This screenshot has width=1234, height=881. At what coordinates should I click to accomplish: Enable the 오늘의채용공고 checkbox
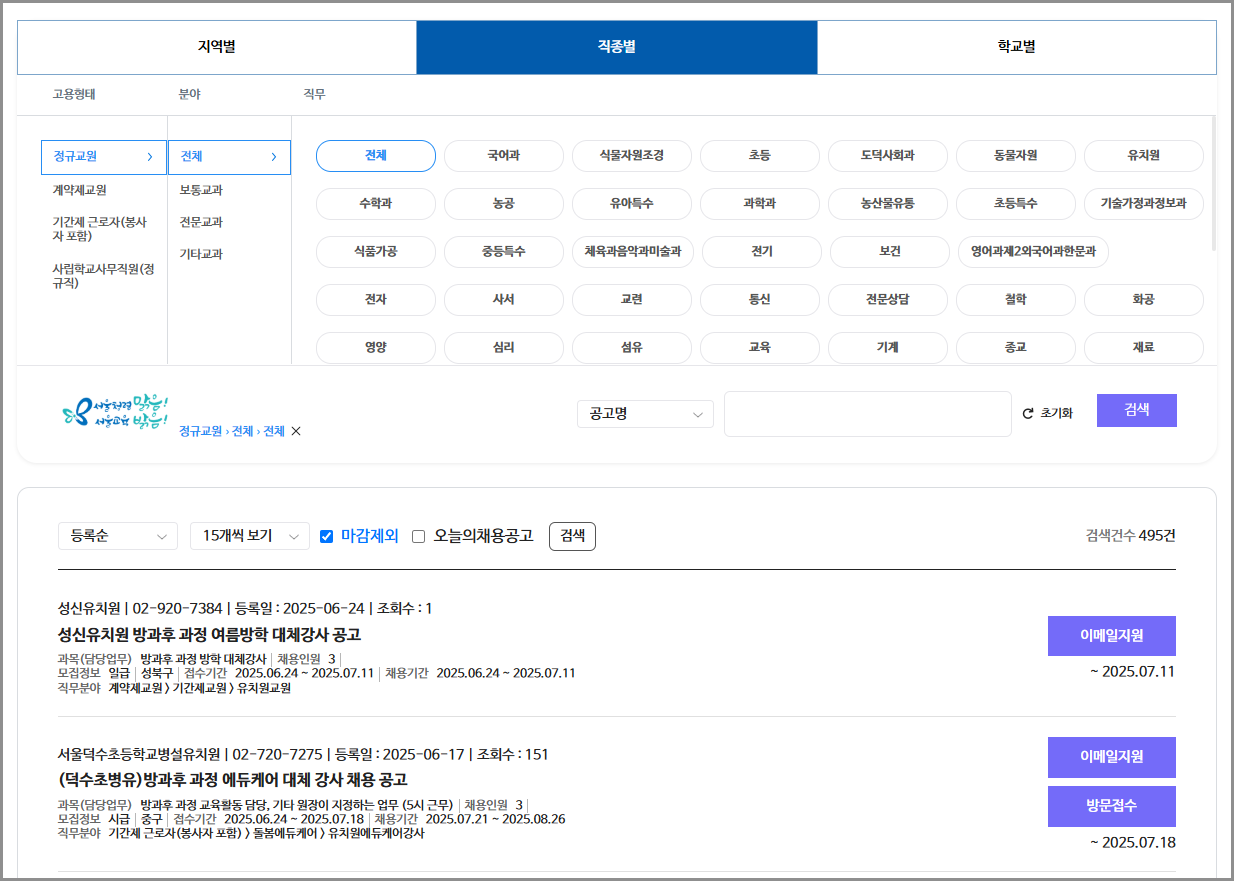(x=418, y=536)
